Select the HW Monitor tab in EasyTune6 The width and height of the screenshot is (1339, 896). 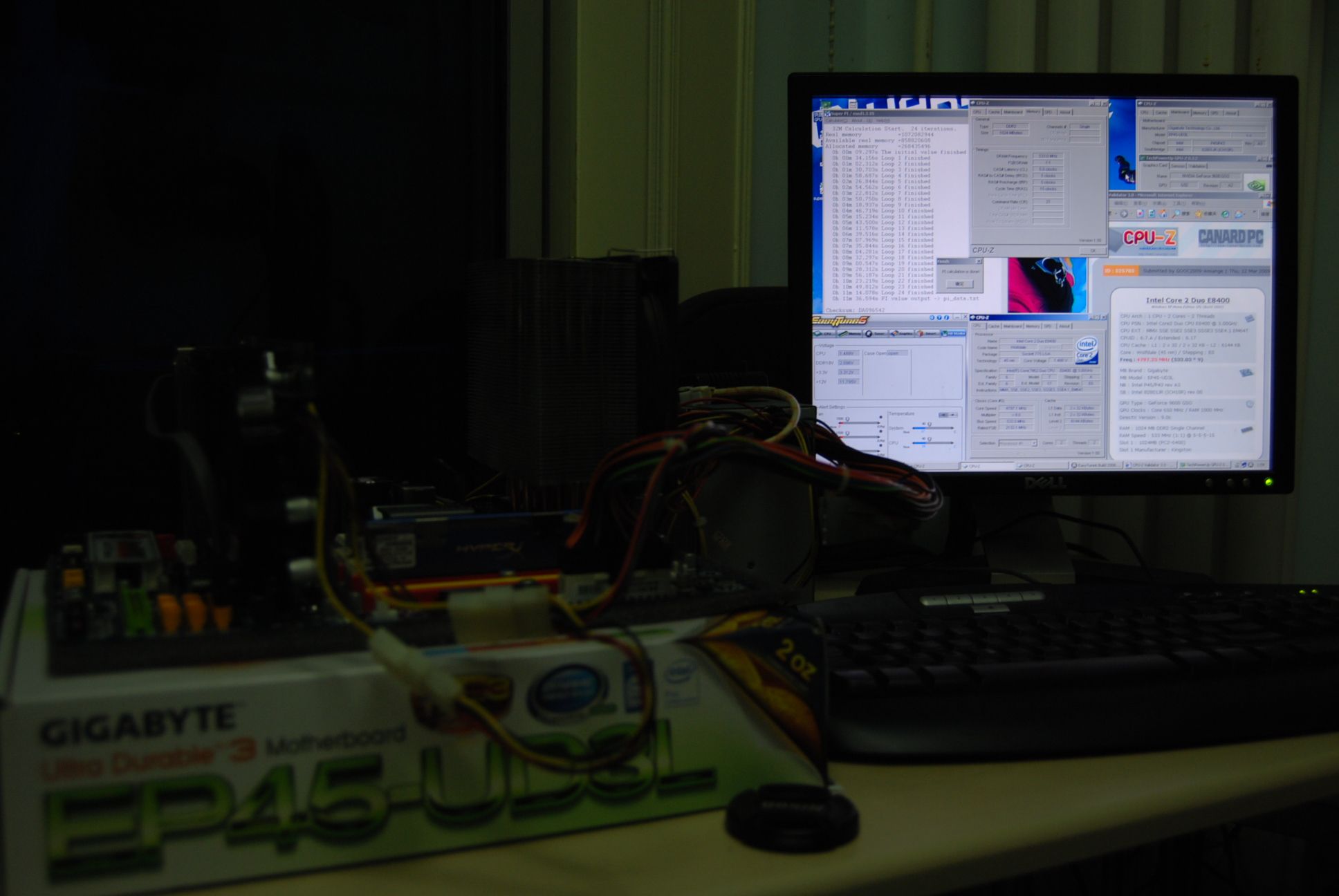click(x=953, y=333)
